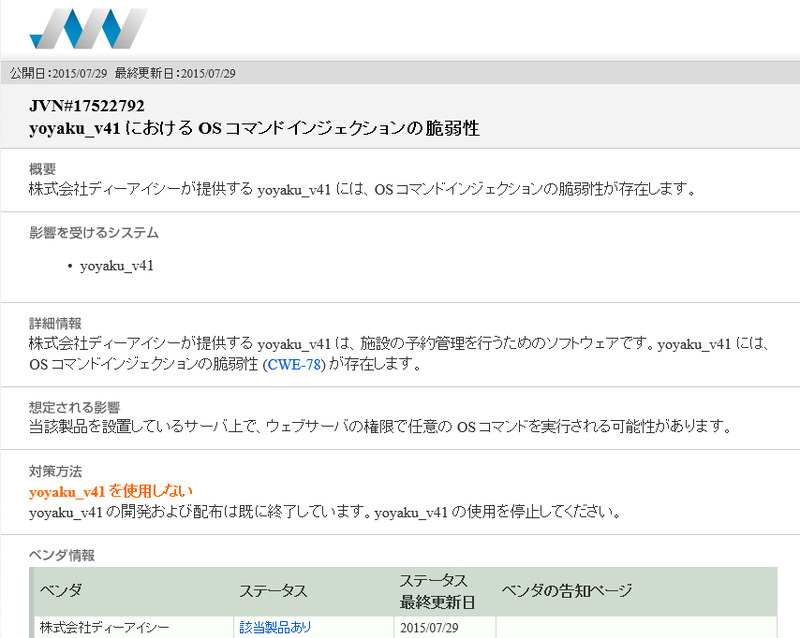
Task: Click 株式会社ディーアイシー vendor table cell
Action: (105, 627)
